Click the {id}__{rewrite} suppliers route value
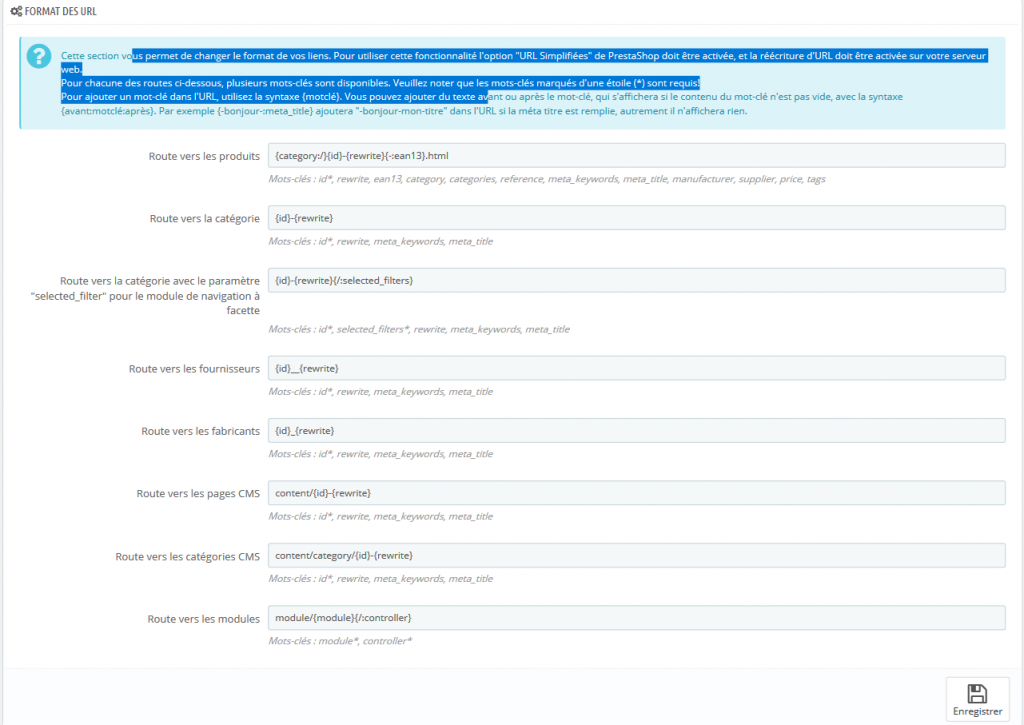This screenshot has width=1024, height=725. [x=308, y=368]
